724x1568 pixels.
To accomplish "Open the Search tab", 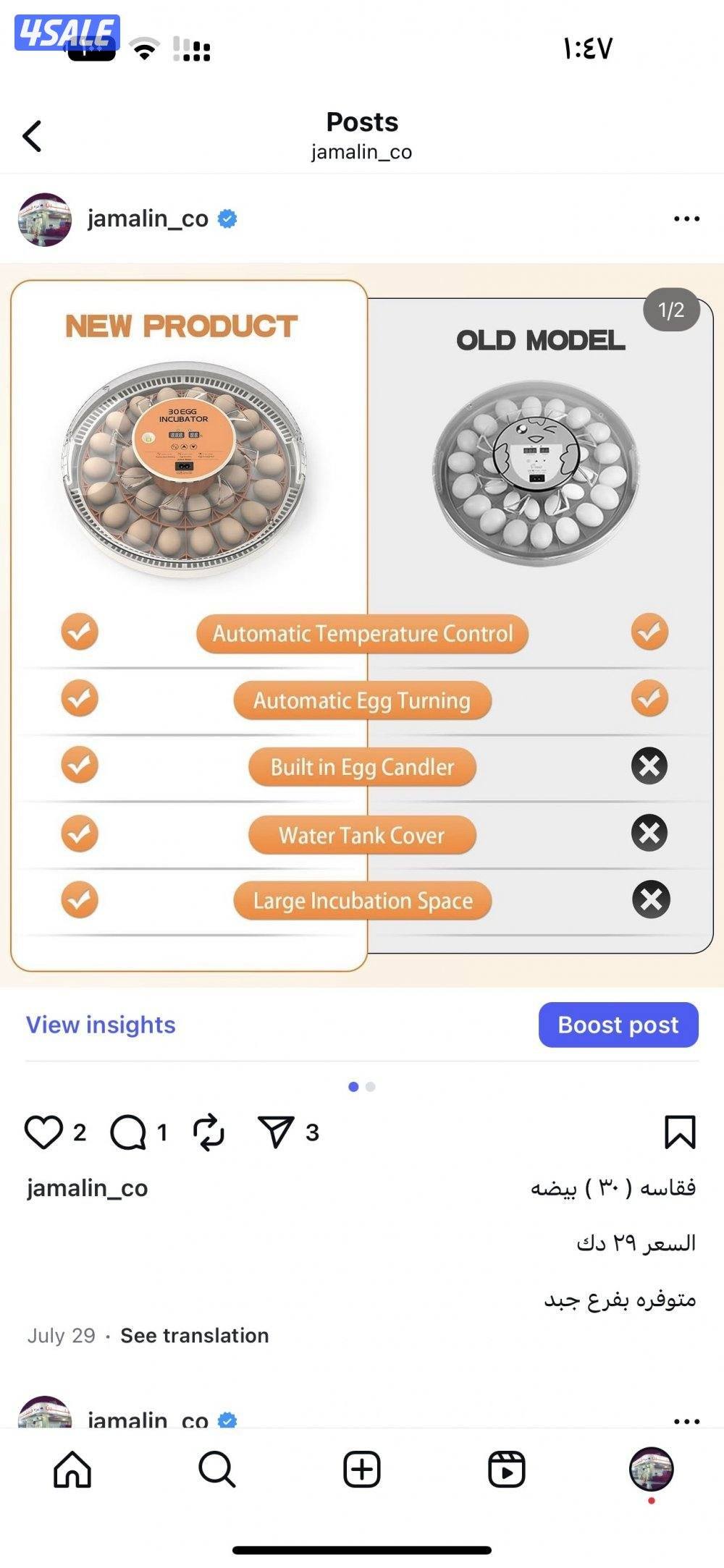I will (216, 1470).
